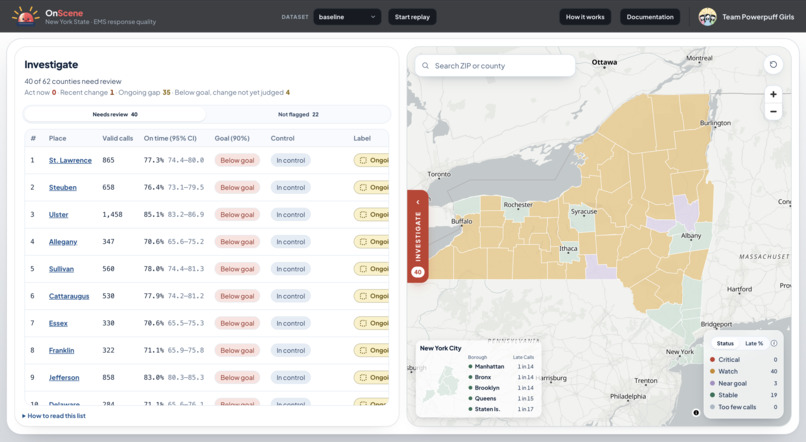Click the Valid calls column header
The image size is (806, 442).
point(117,138)
